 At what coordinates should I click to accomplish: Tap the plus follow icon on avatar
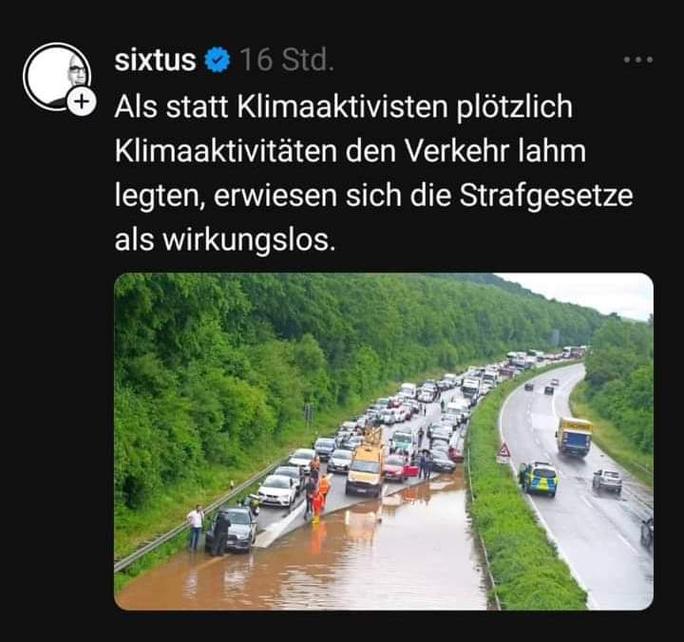82,102
